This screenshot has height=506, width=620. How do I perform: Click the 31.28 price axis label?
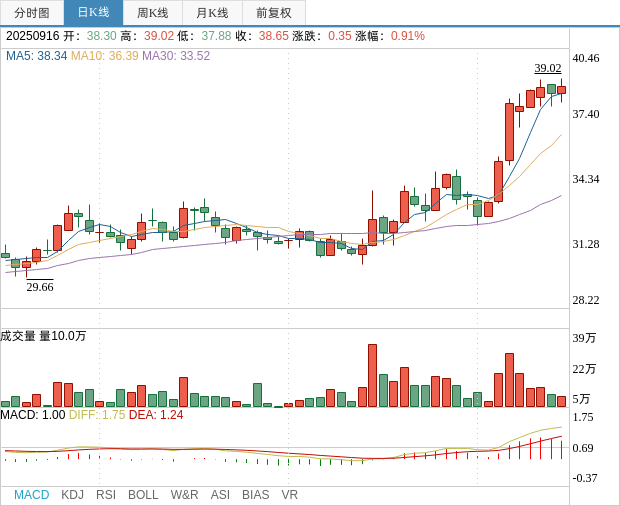(x=586, y=244)
